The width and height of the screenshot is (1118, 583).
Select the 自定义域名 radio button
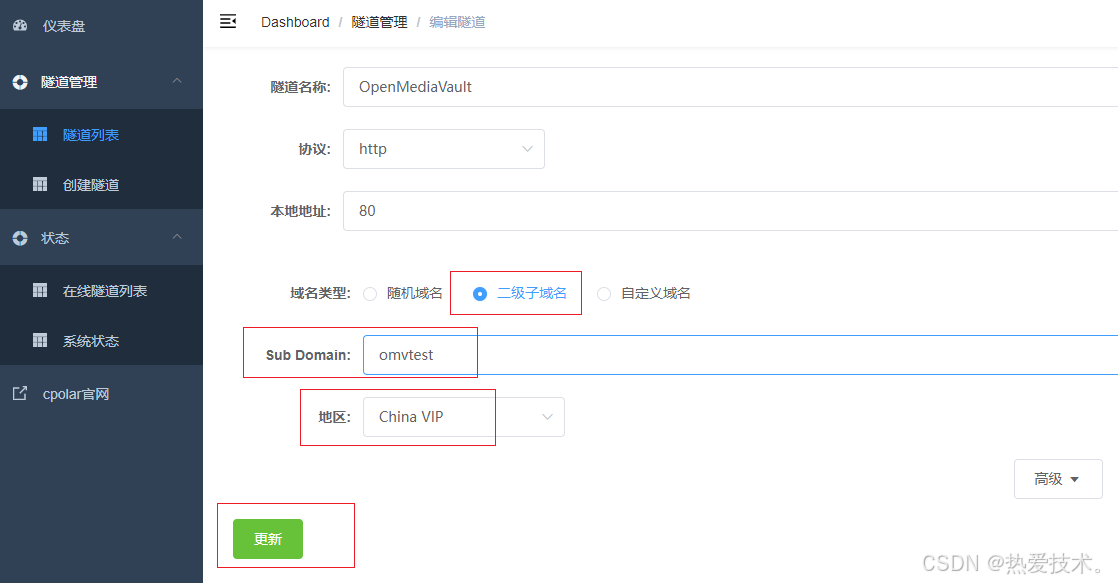pyautogui.click(x=604, y=294)
